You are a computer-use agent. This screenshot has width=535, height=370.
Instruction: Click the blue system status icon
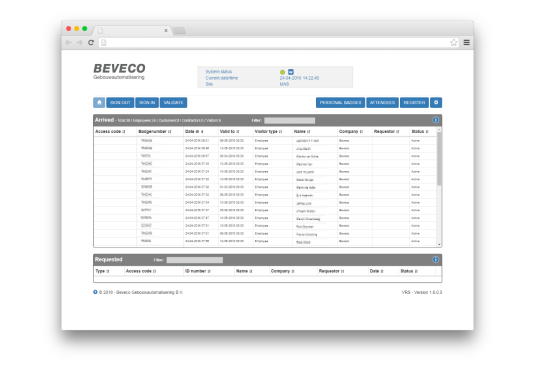[x=291, y=72]
